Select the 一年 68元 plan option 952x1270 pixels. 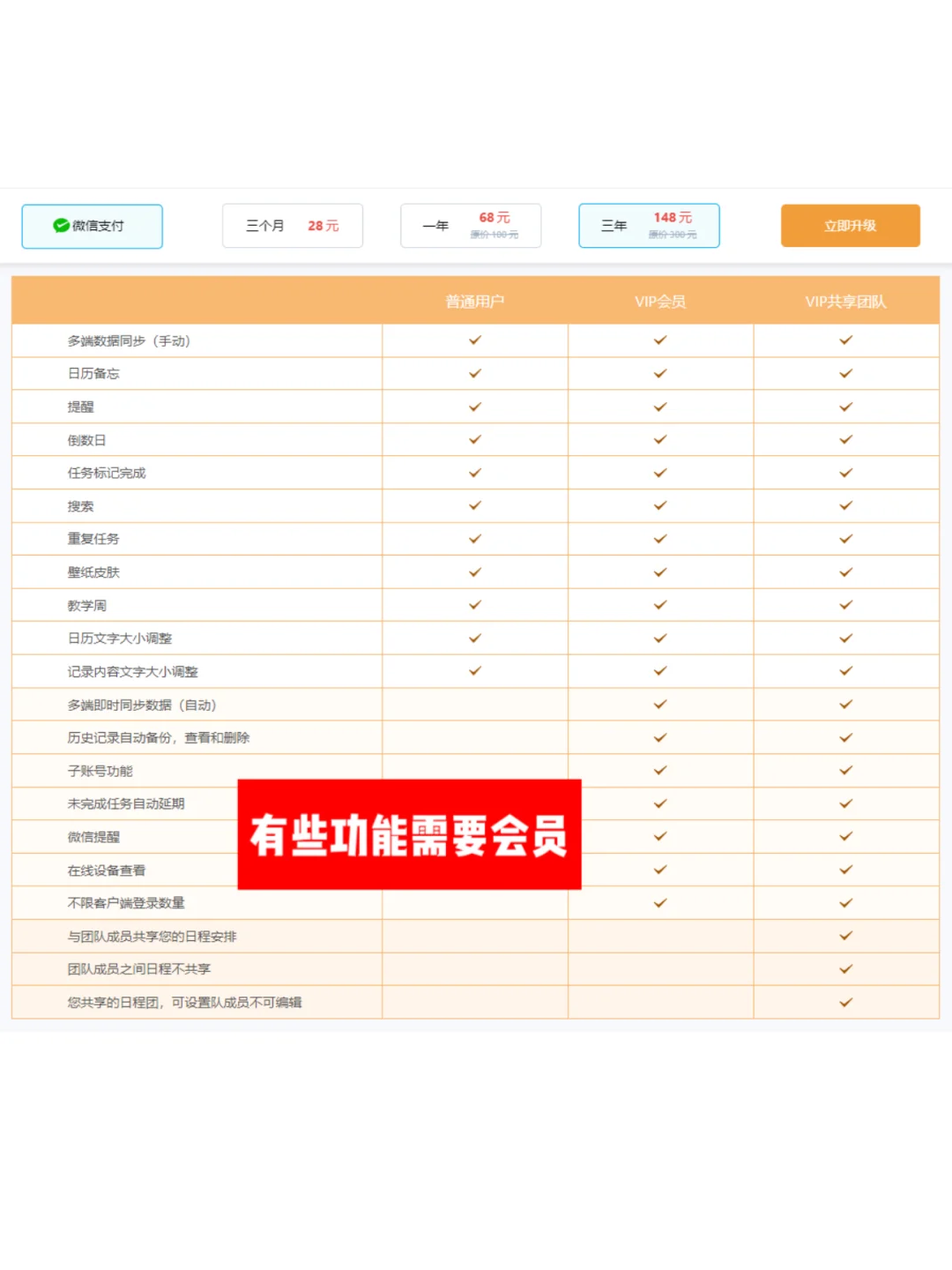(x=472, y=226)
